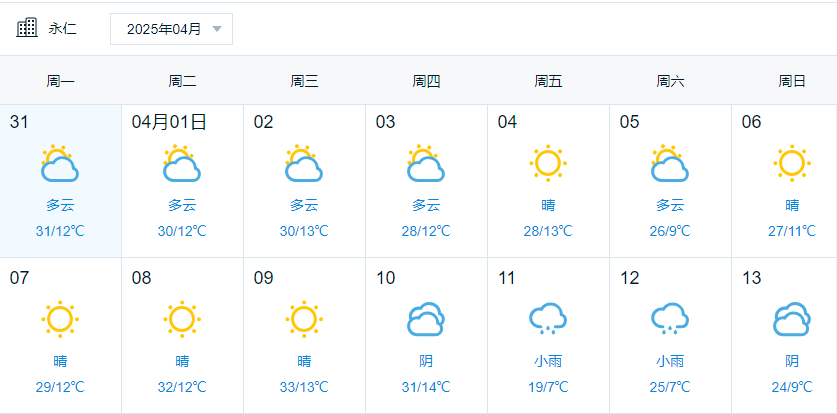Click the overcast icon on day 13
The image size is (837, 414).
click(792, 319)
